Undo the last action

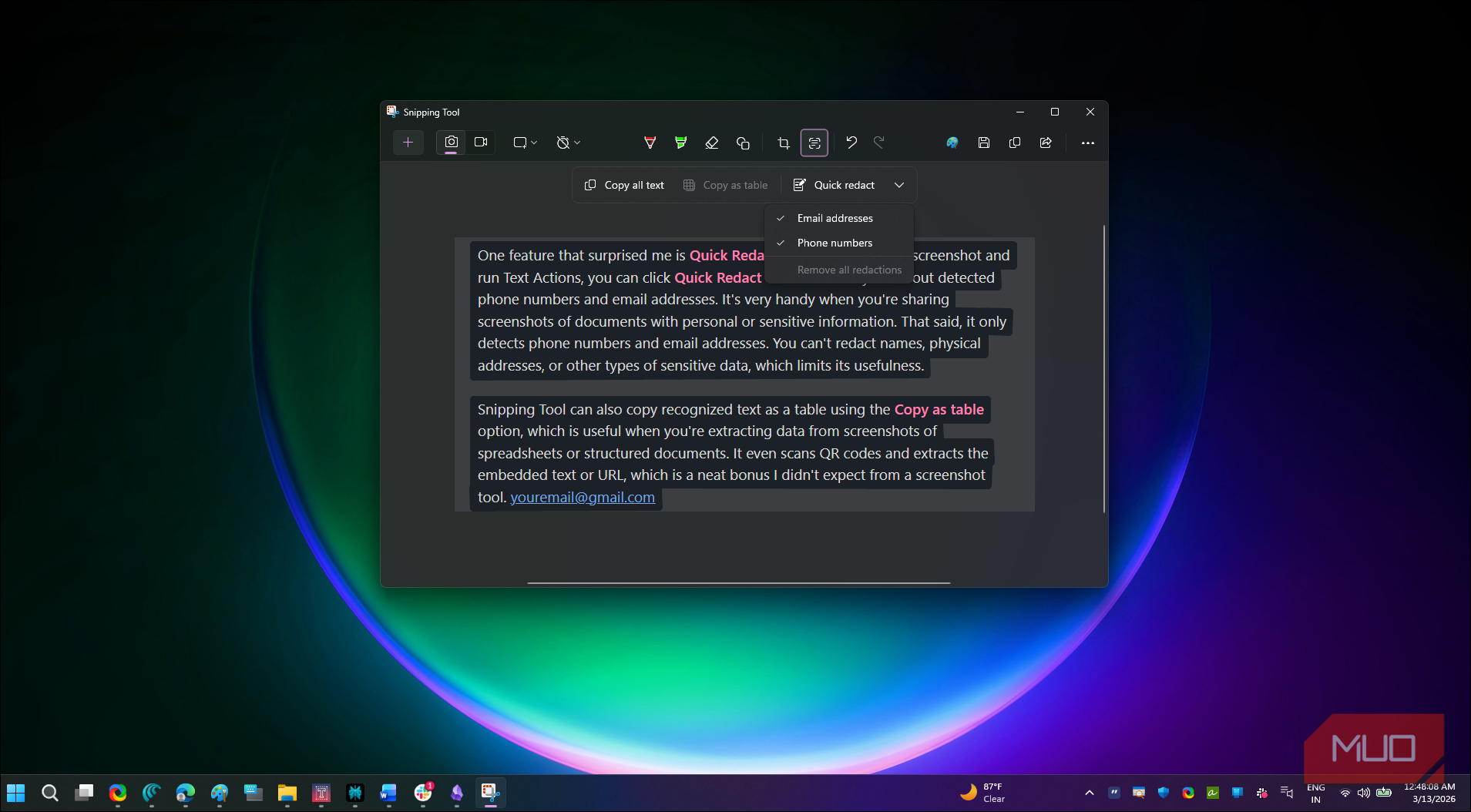pyautogui.click(x=851, y=143)
